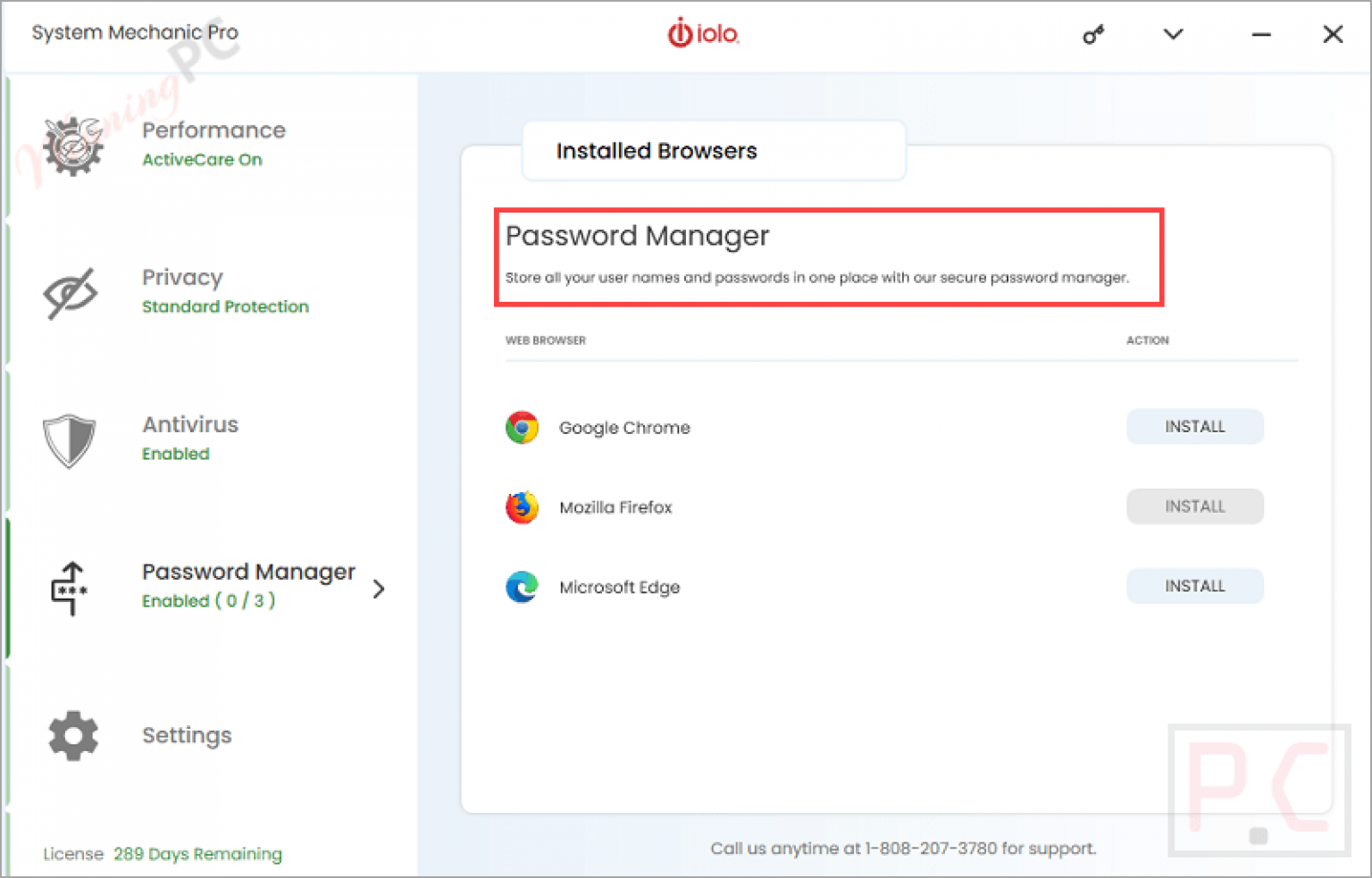This screenshot has width=1372, height=878.
Task: Click the Privacy crossed-eye icon
Action: coord(71,292)
